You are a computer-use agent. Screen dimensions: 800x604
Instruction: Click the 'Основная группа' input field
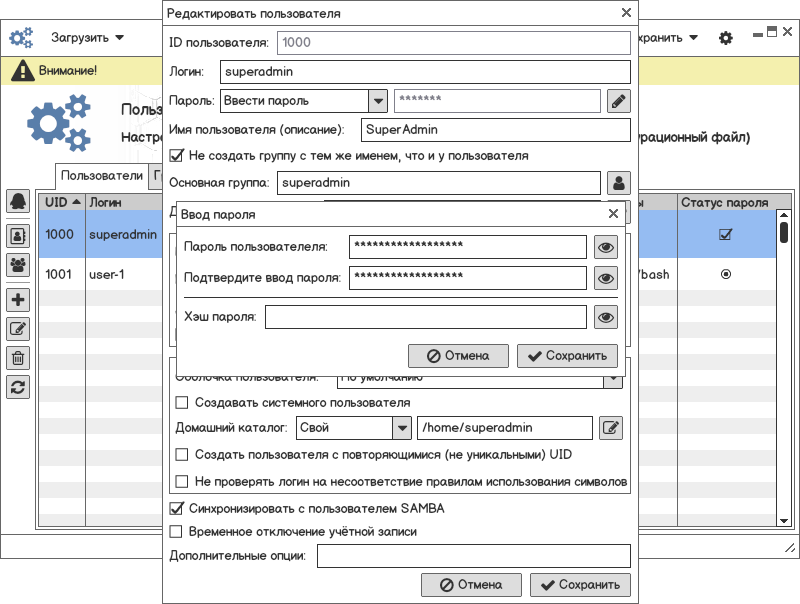coord(439,183)
